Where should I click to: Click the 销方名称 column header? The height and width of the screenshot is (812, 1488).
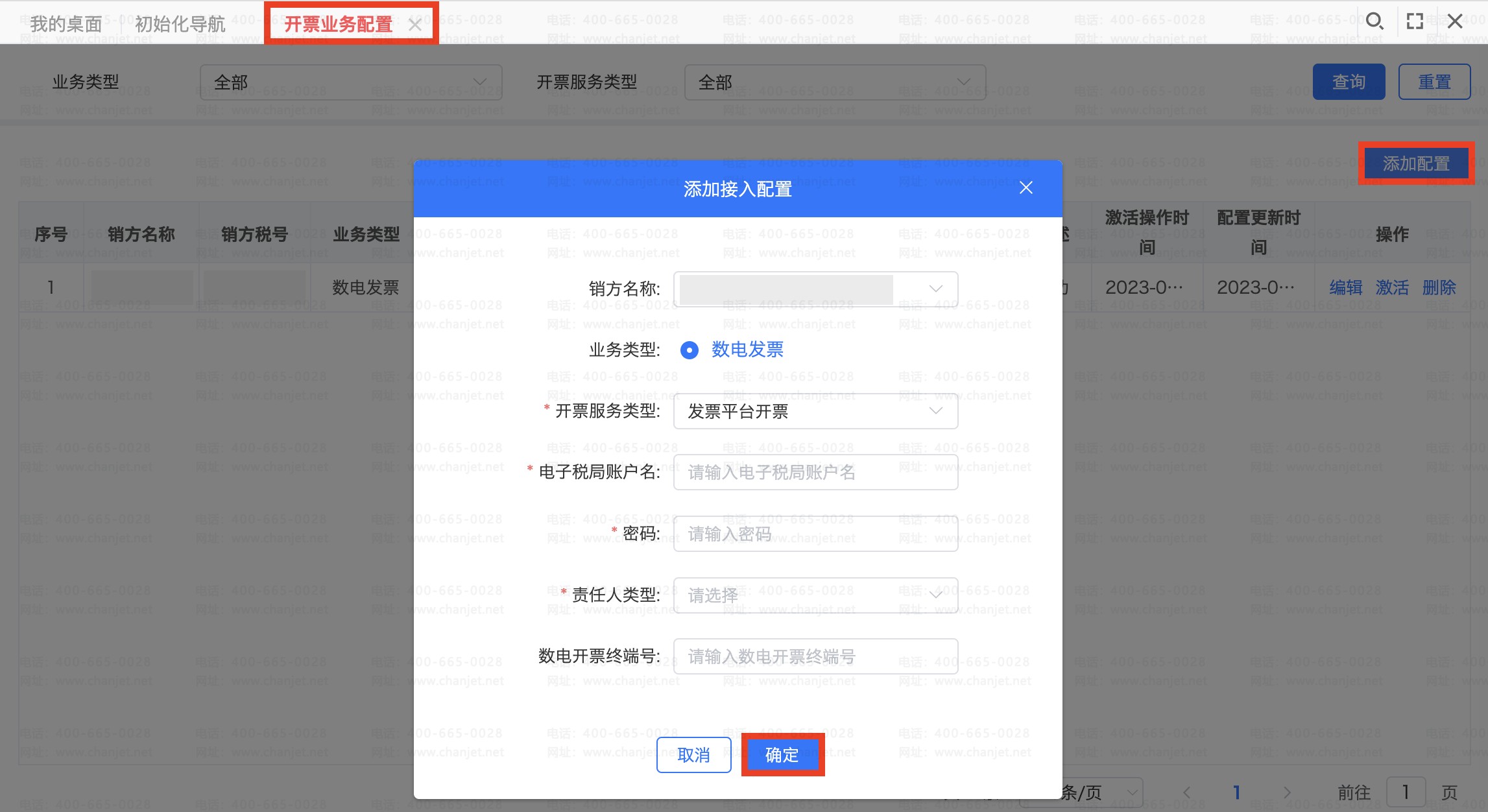pyautogui.click(x=141, y=234)
